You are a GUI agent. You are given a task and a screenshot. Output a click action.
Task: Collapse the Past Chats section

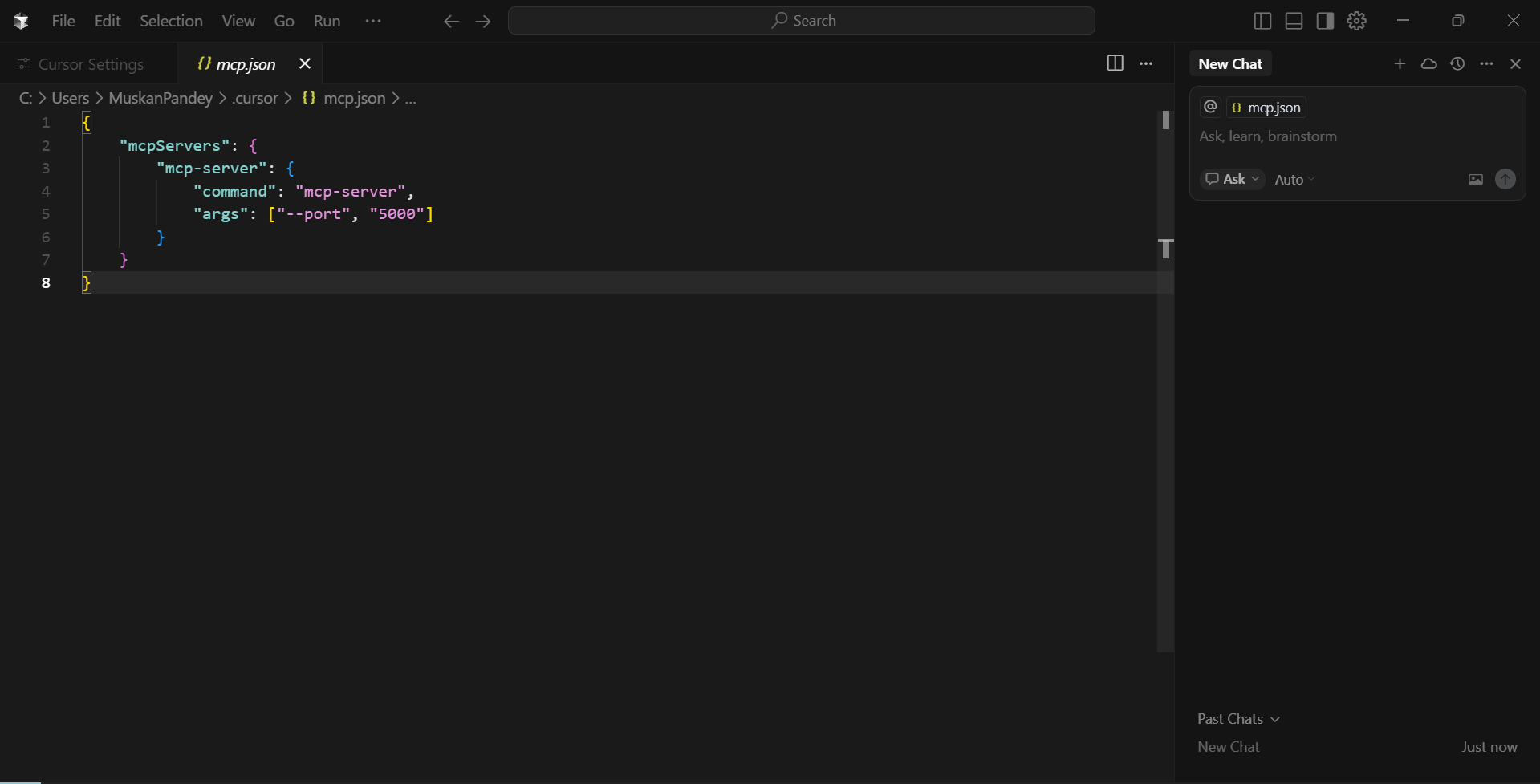1238,719
